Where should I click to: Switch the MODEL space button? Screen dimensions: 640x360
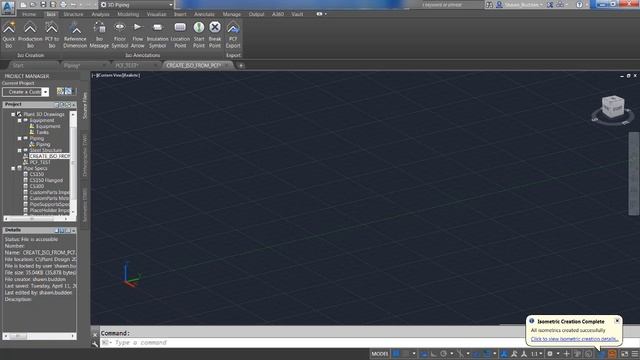(380, 353)
